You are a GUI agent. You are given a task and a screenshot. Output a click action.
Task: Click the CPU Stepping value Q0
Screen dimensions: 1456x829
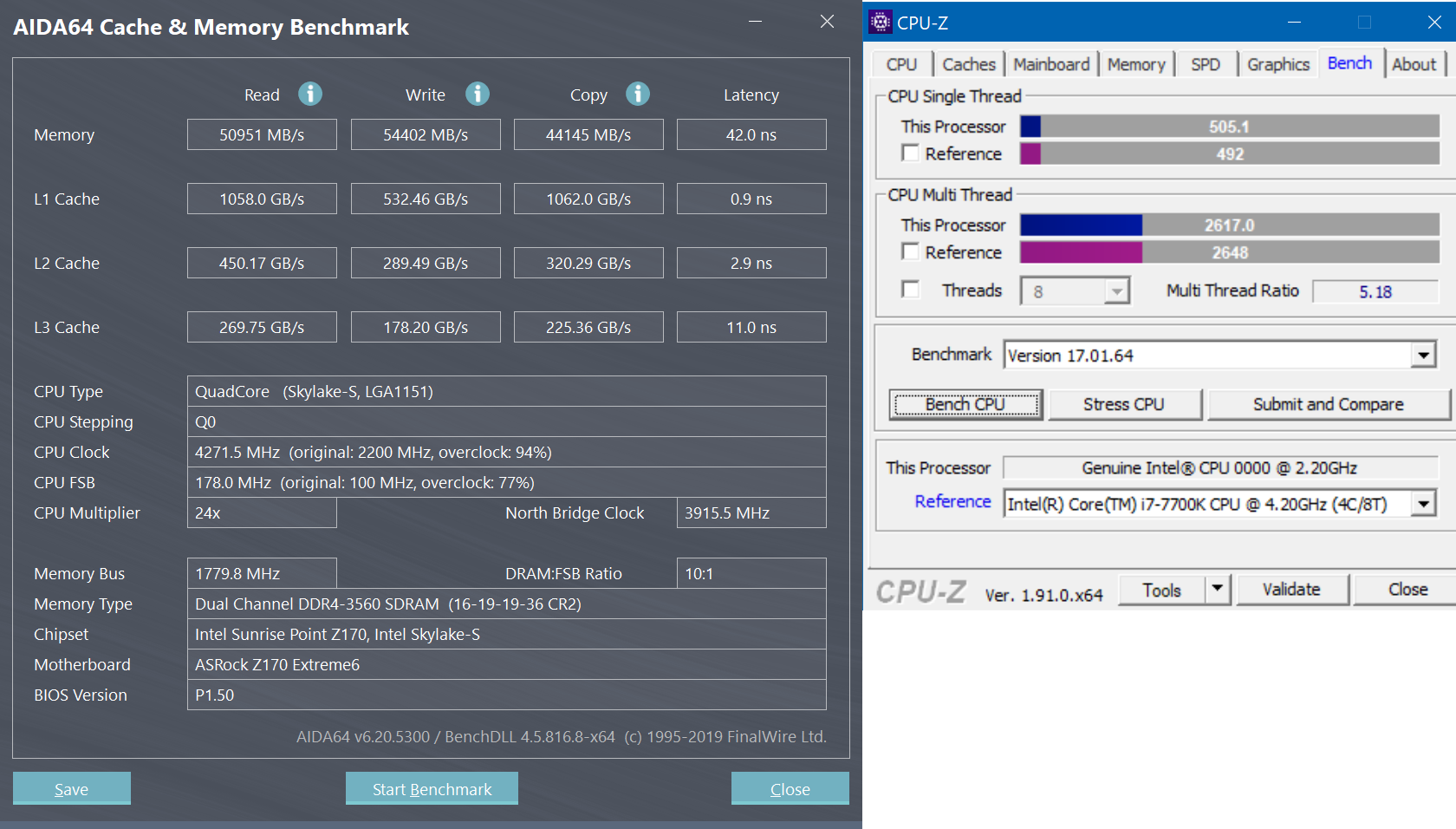tap(507, 421)
